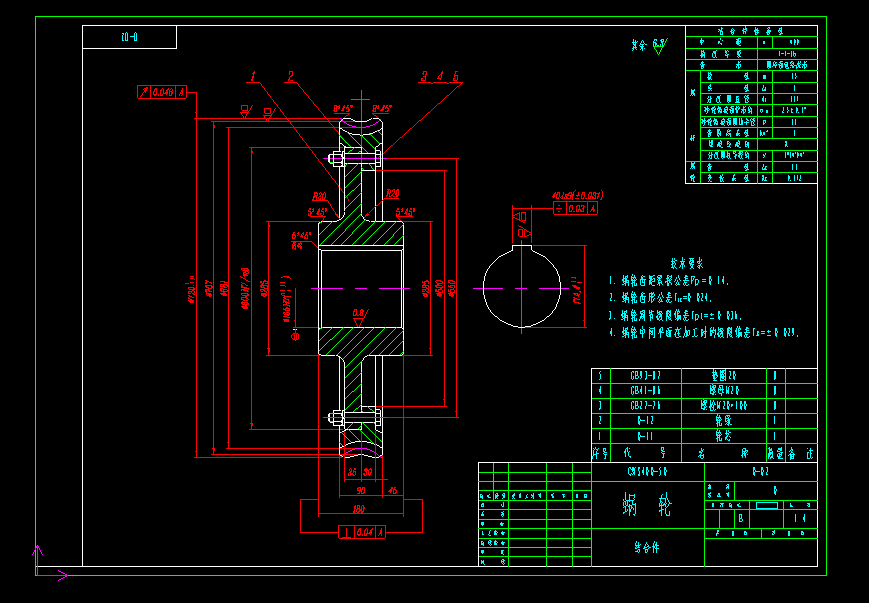Select the ø707 diameter dimension
Screen dimensions: 869x603
coord(209,288)
